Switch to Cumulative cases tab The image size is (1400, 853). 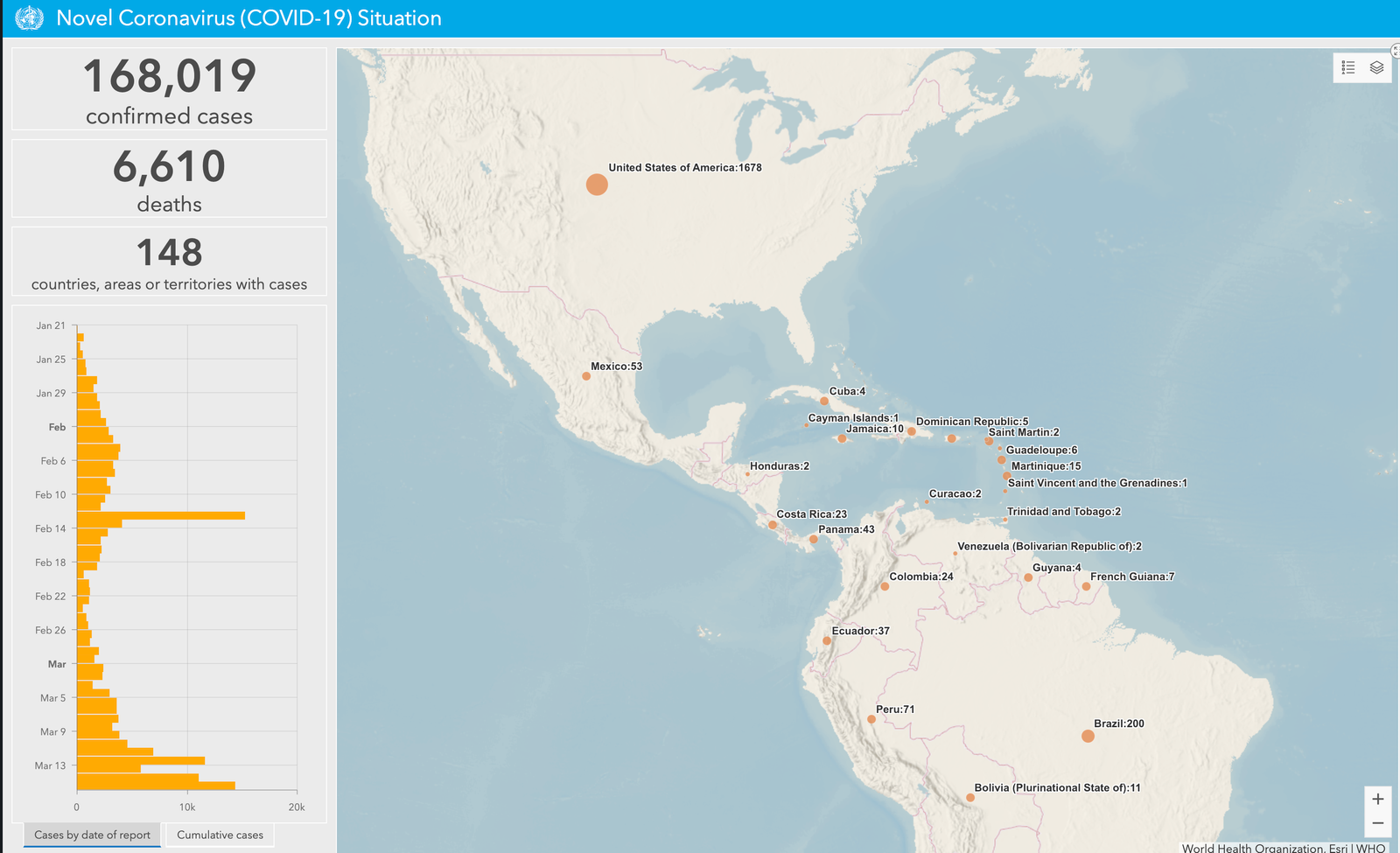point(220,835)
